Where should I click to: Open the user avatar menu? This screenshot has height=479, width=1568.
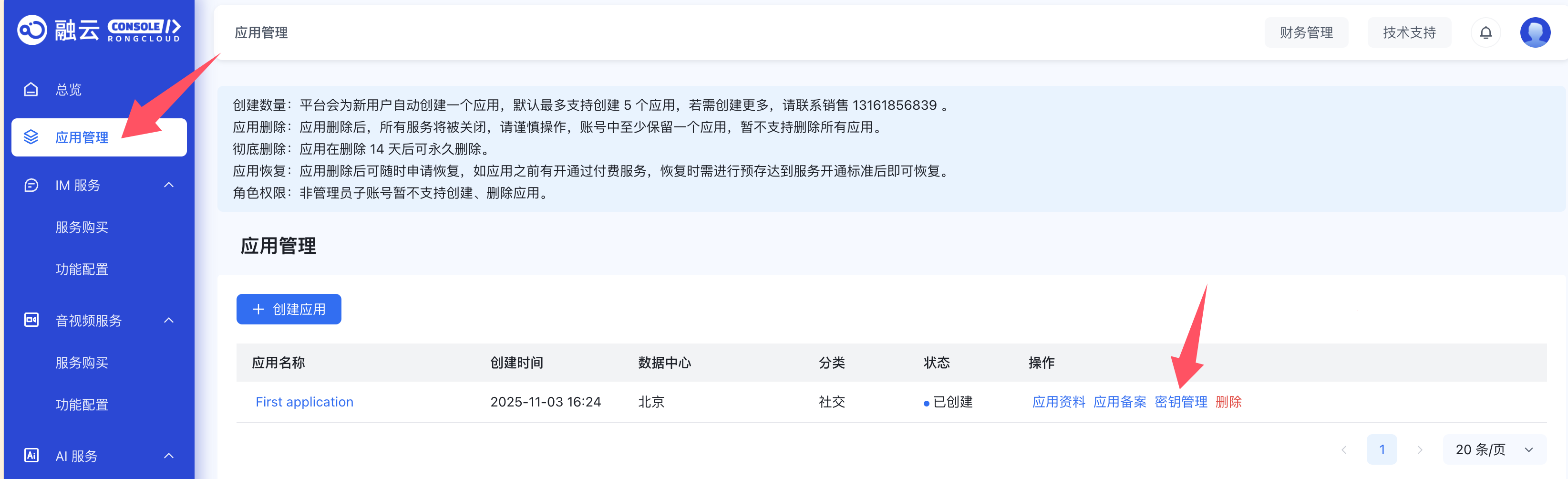(x=1535, y=33)
